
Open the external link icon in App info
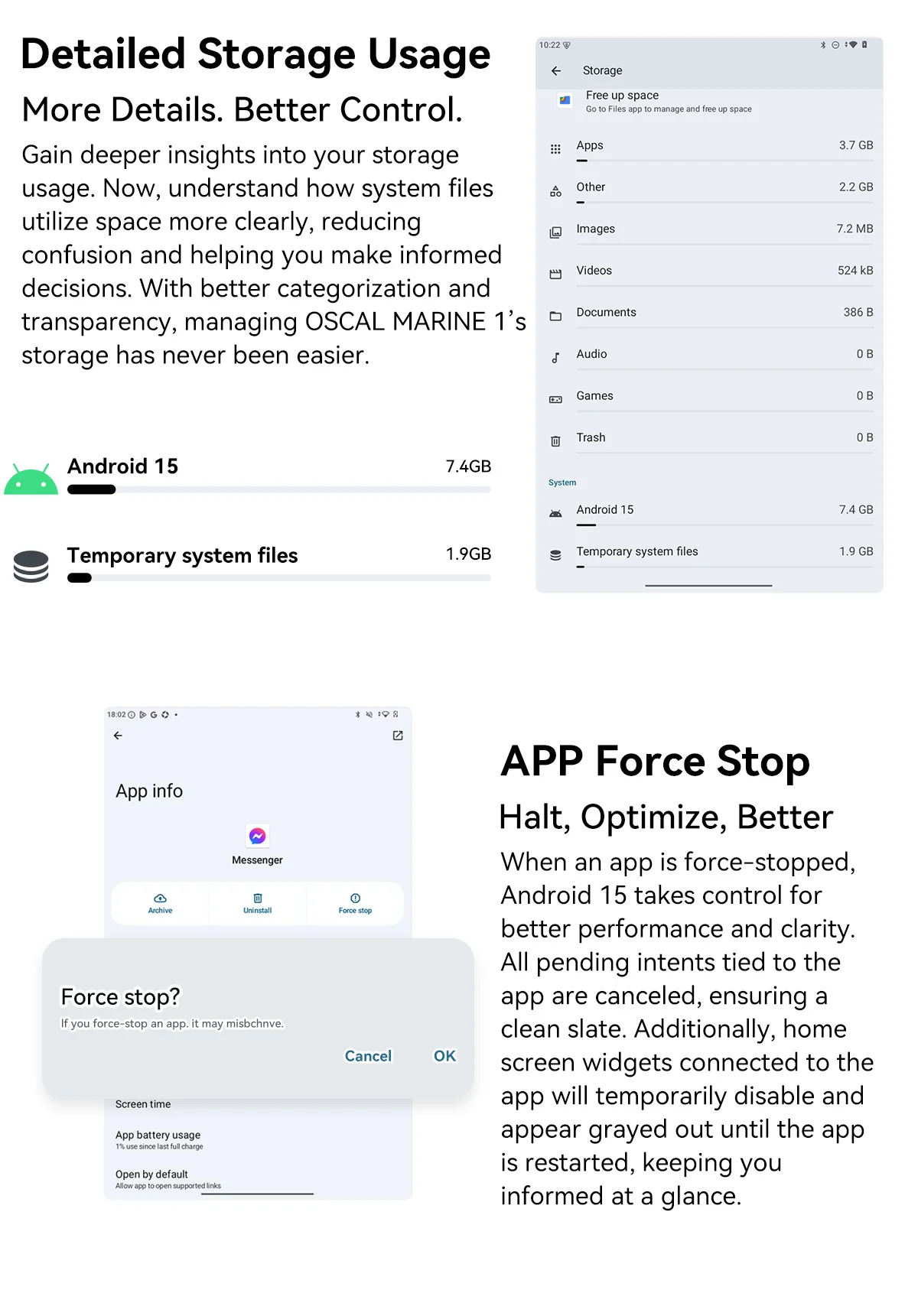coord(398,736)
